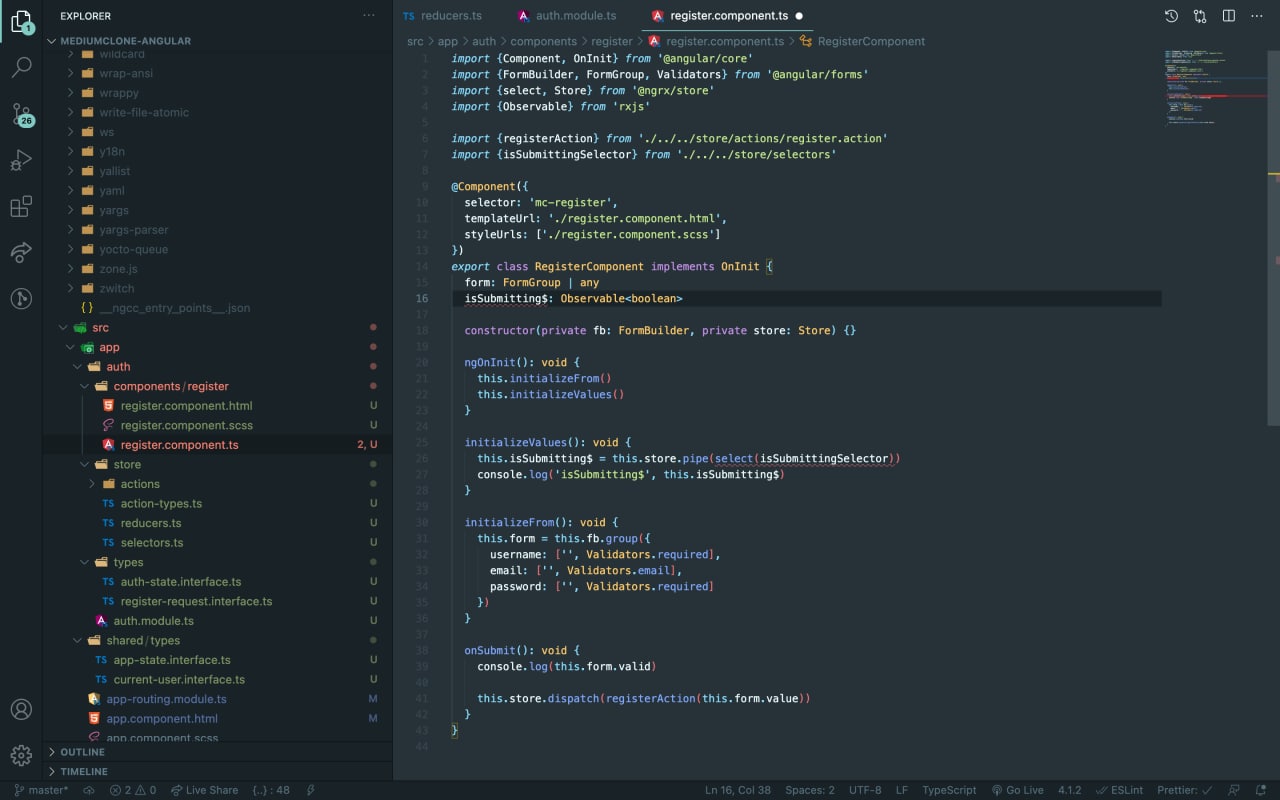Click the 'Ln 16, Col 38' indicator
The image size is (1280, 800).
click(738, 790)
